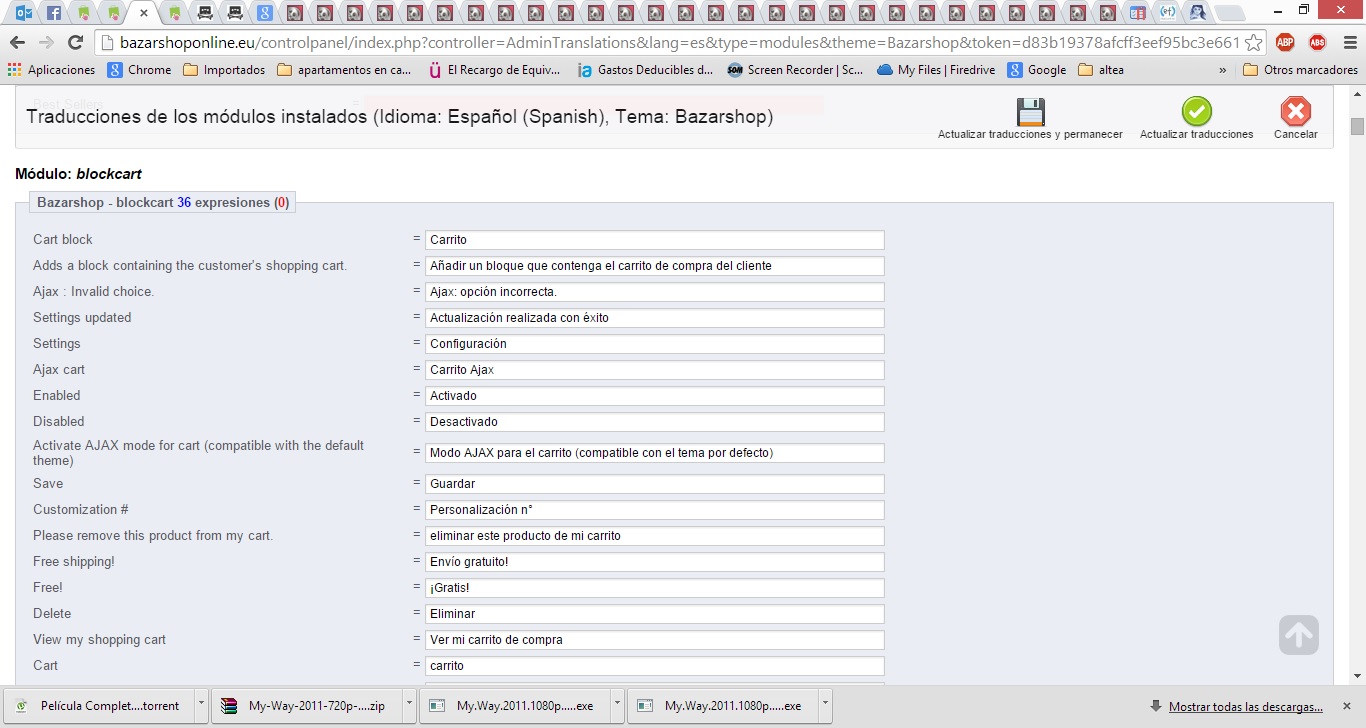Reload the page with the refresh icon
1366x728 pixels.
[x=75, y=43]
